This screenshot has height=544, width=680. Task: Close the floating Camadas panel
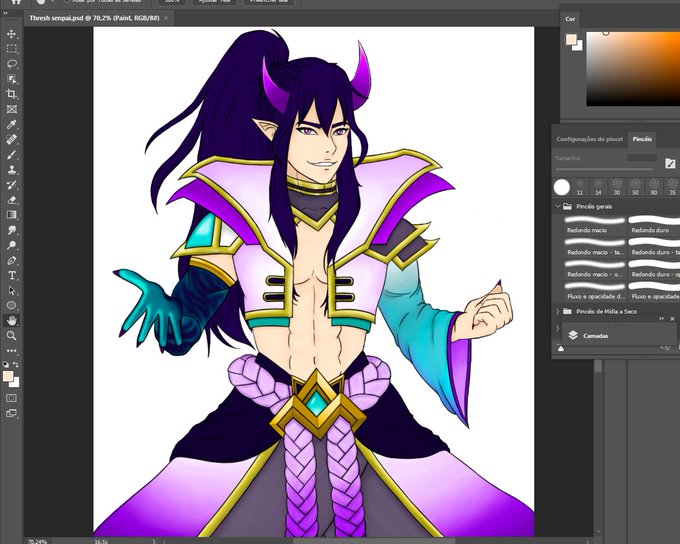coord(672,318)
